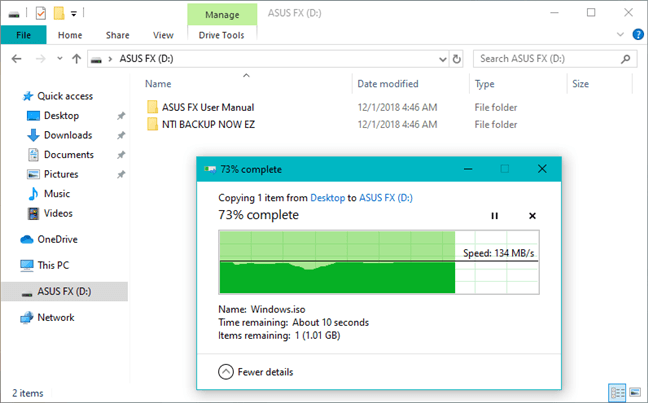This screenshot has height=403, width=648.
Task: Close the 73% complete copy dialog
Action: click(x=542, y=169)
